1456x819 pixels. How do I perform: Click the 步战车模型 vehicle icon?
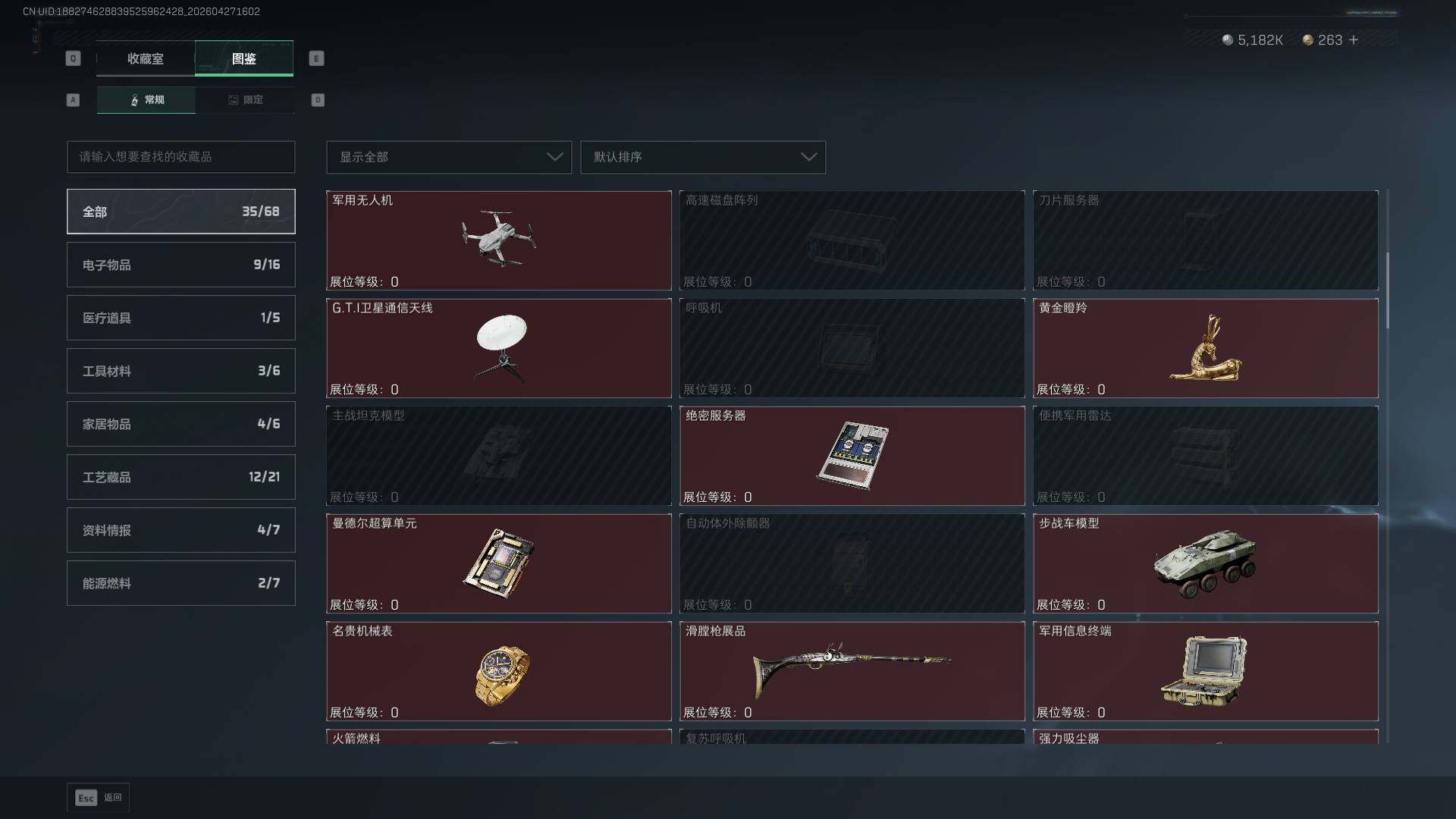(1205, 563)
